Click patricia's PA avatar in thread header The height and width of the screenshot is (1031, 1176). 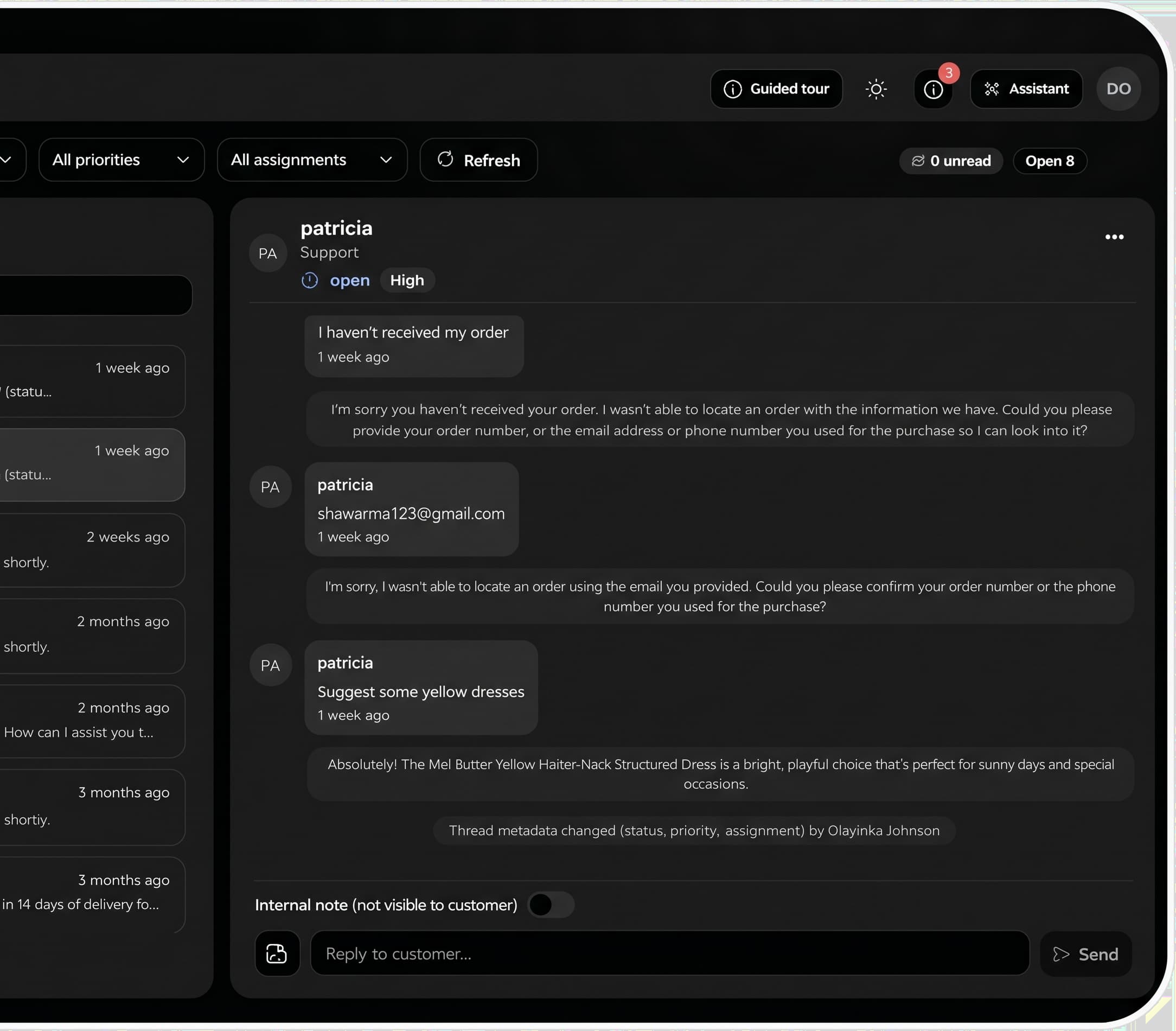point(267,253)
